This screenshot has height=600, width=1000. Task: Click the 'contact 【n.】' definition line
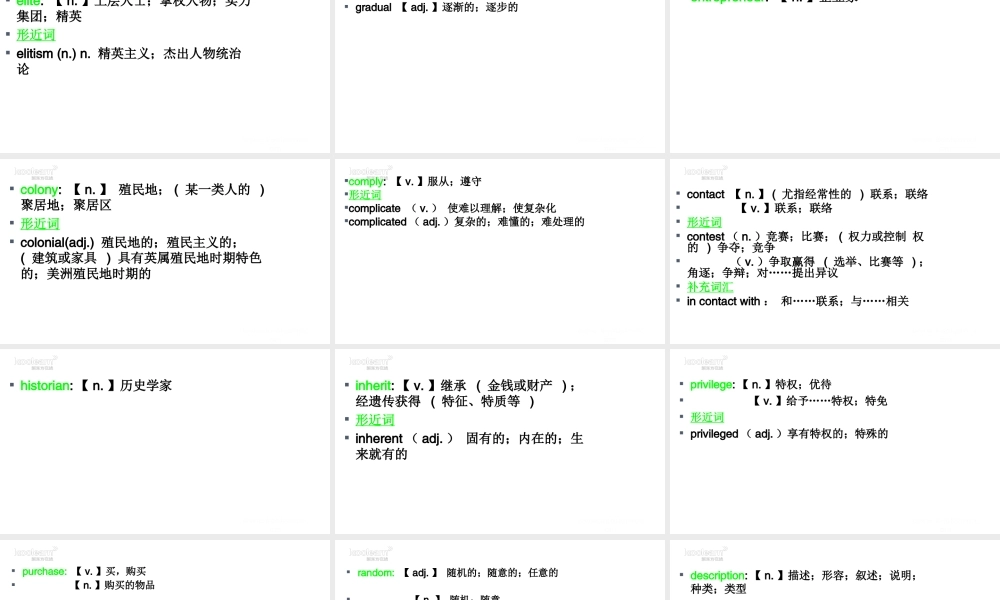click(807, 194)
